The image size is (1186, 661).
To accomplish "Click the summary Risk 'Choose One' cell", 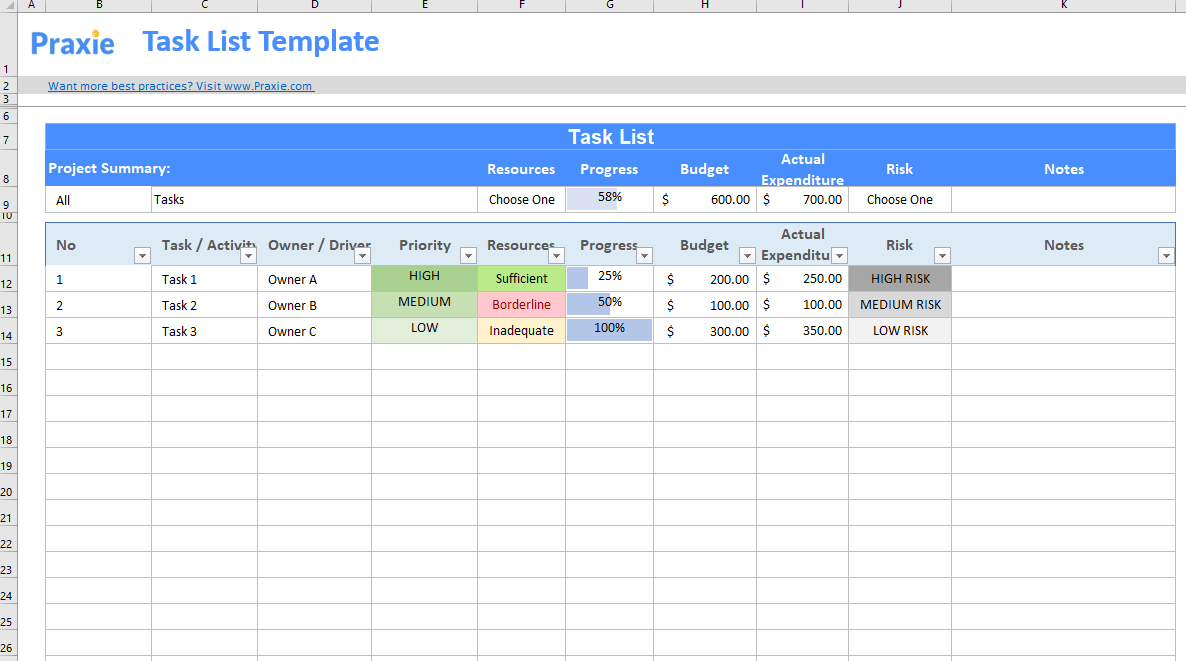I will click(x=899, y=200).
